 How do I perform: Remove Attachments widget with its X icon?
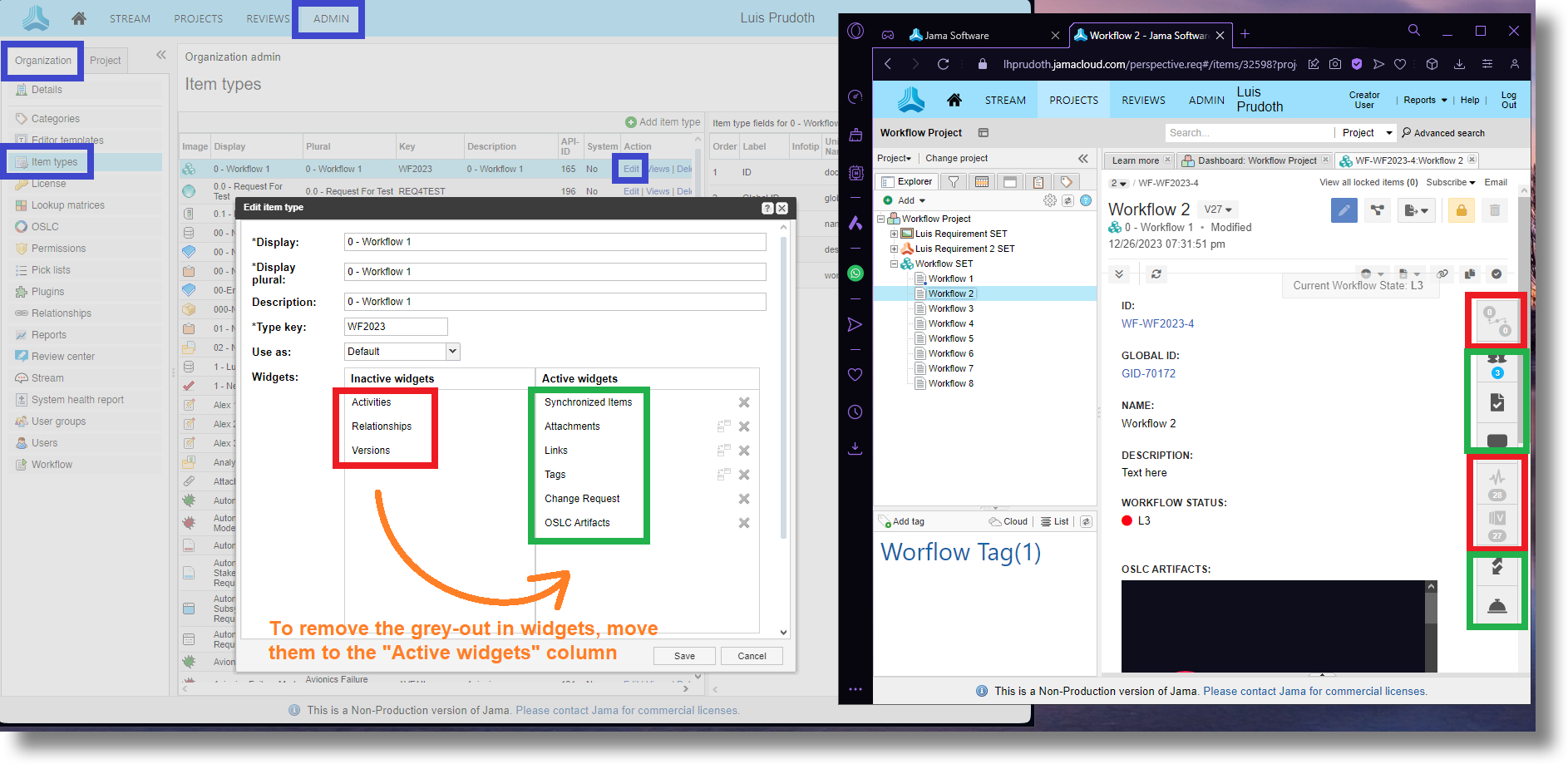744,426
